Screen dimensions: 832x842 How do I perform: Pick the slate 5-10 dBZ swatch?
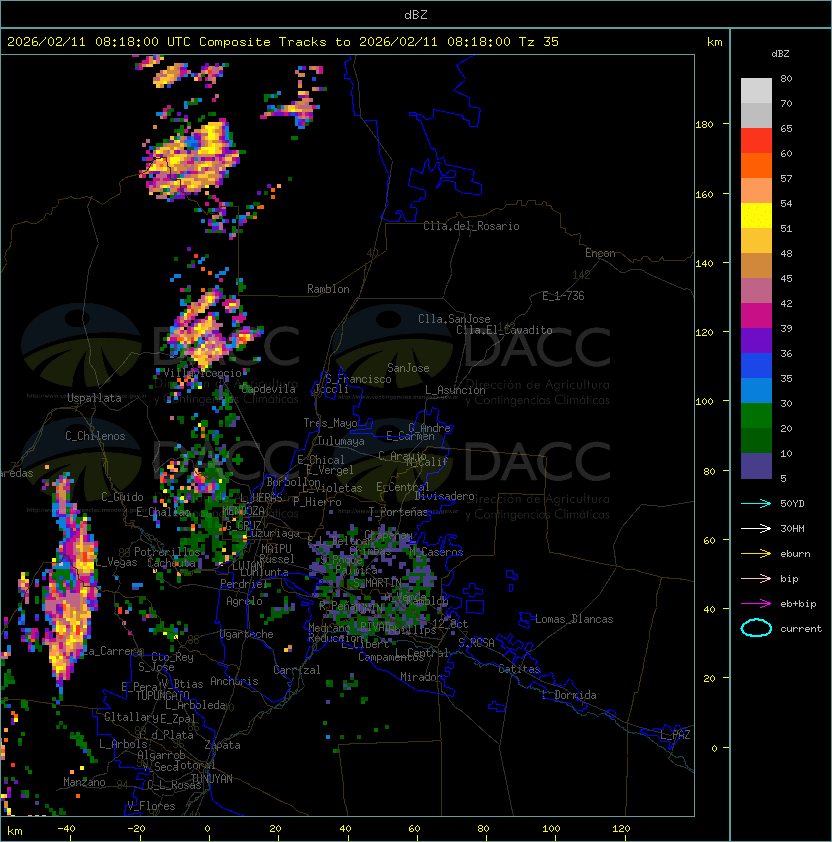756,466
